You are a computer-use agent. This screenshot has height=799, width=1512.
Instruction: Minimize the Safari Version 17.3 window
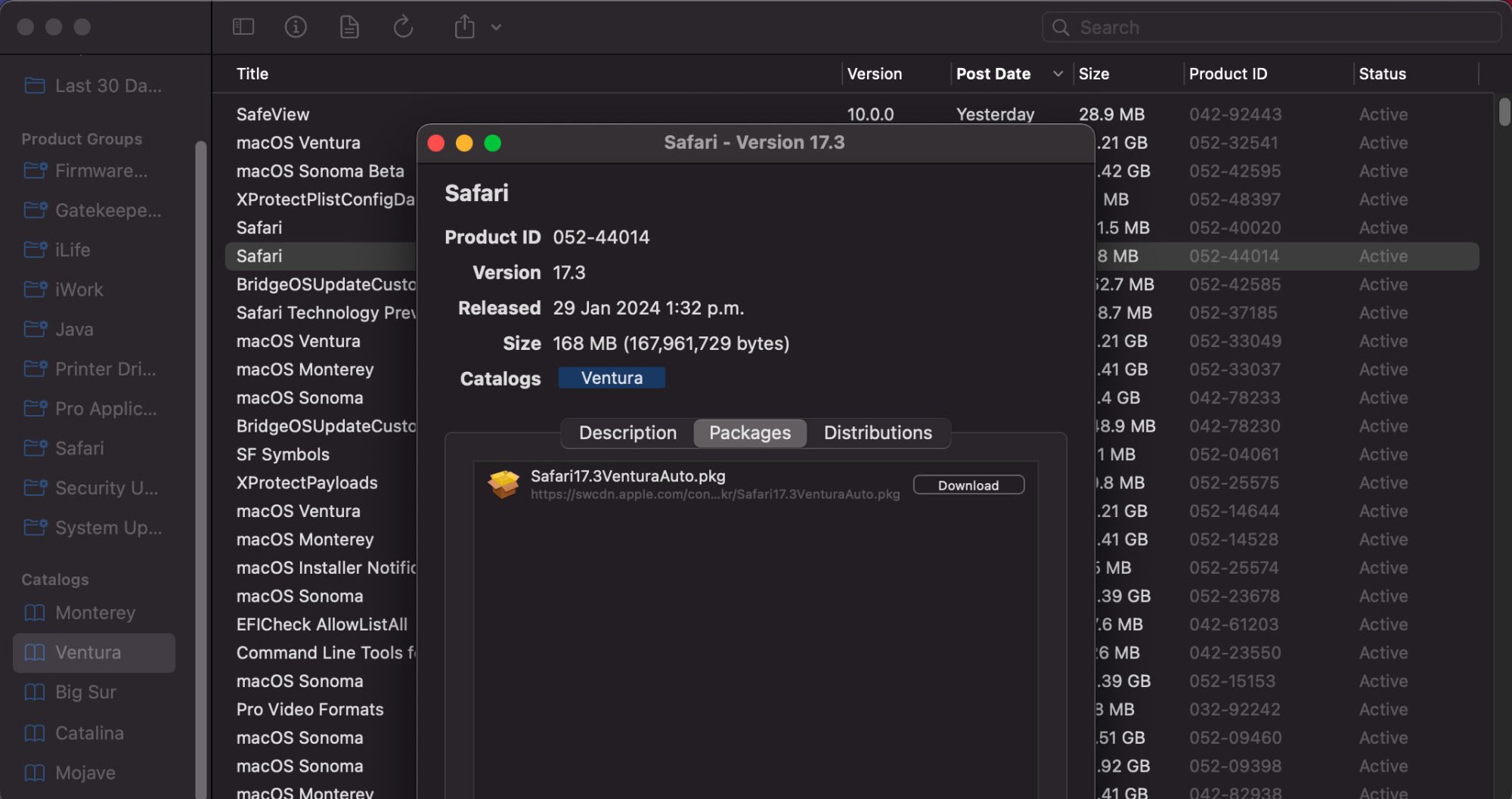click(464, 144)
